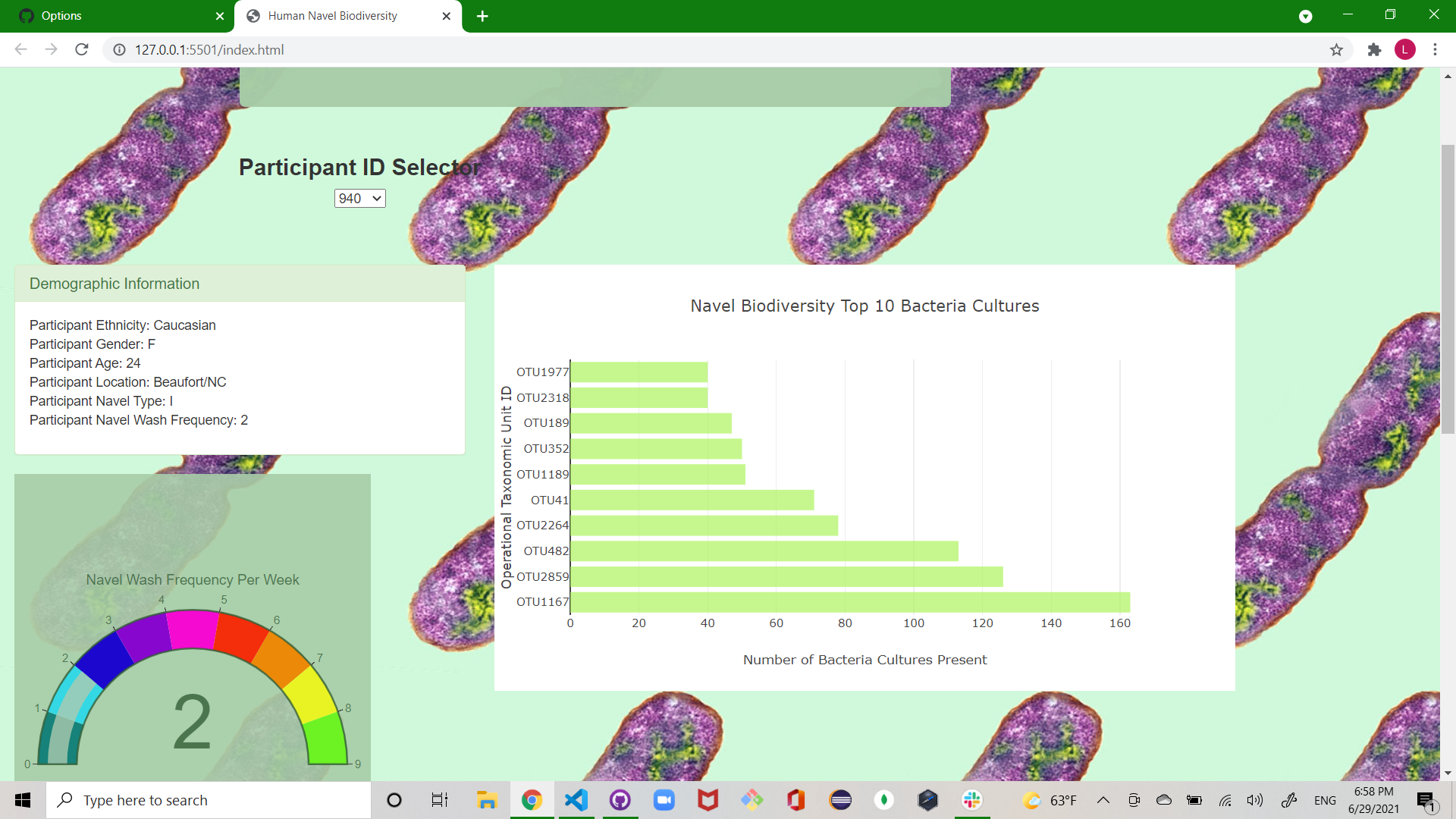Click the Demographic Information panel header
The width and height of the screenshot is (1456, 819).
[x=240, y=284]
